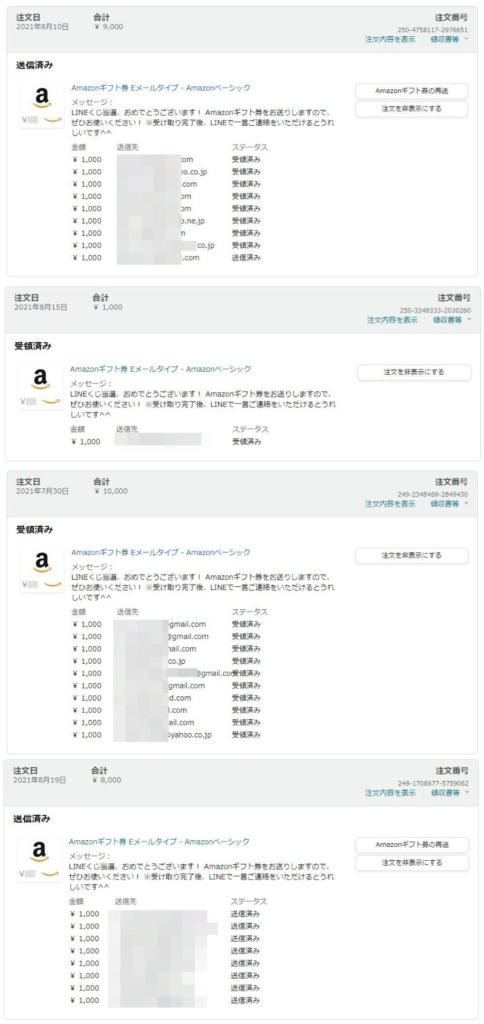Open Amazon gift card thumbnail in 2021年8月19日 order
Viewport: 484px width, 1024px height.
(x=40, y=859)
